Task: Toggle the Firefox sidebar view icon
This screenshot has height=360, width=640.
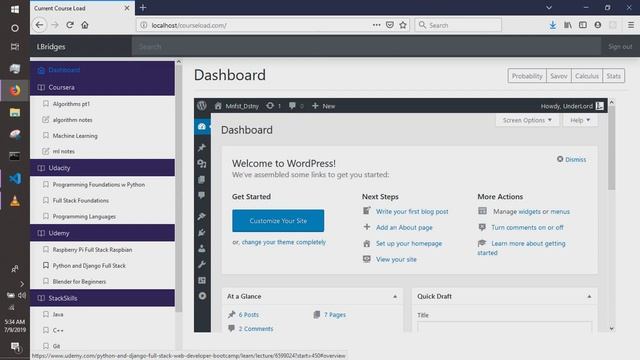Action: pyautogui.click(x=583, y=25)
